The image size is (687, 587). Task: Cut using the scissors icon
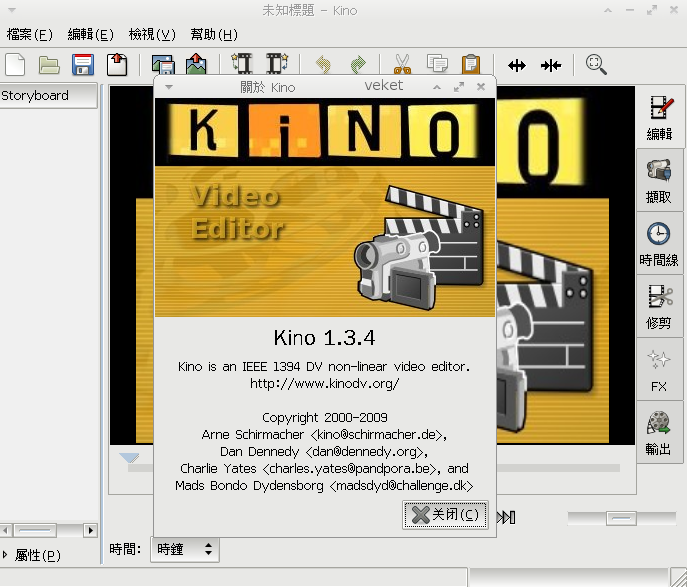coord(402,64)
